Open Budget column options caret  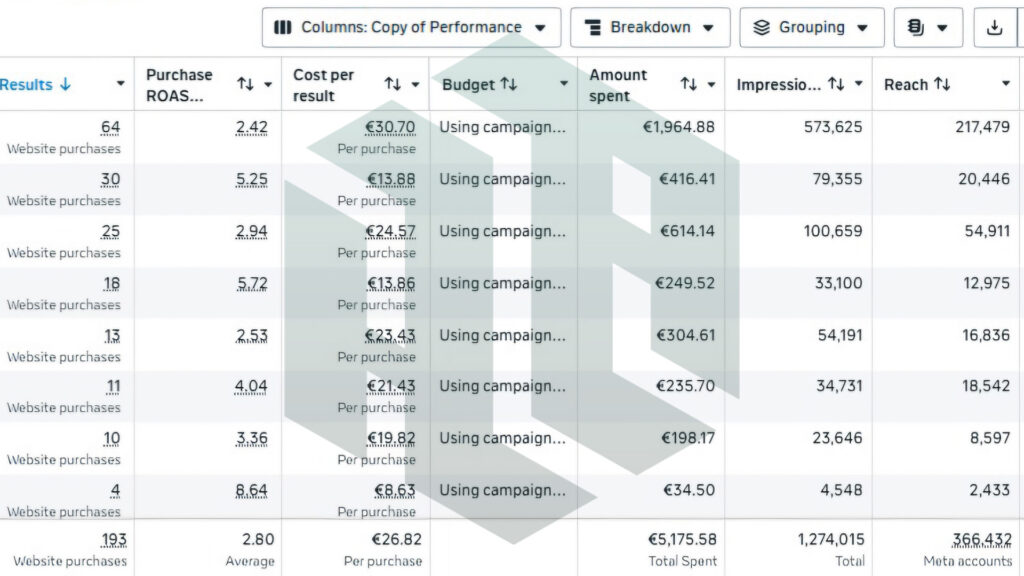(564, 84)
